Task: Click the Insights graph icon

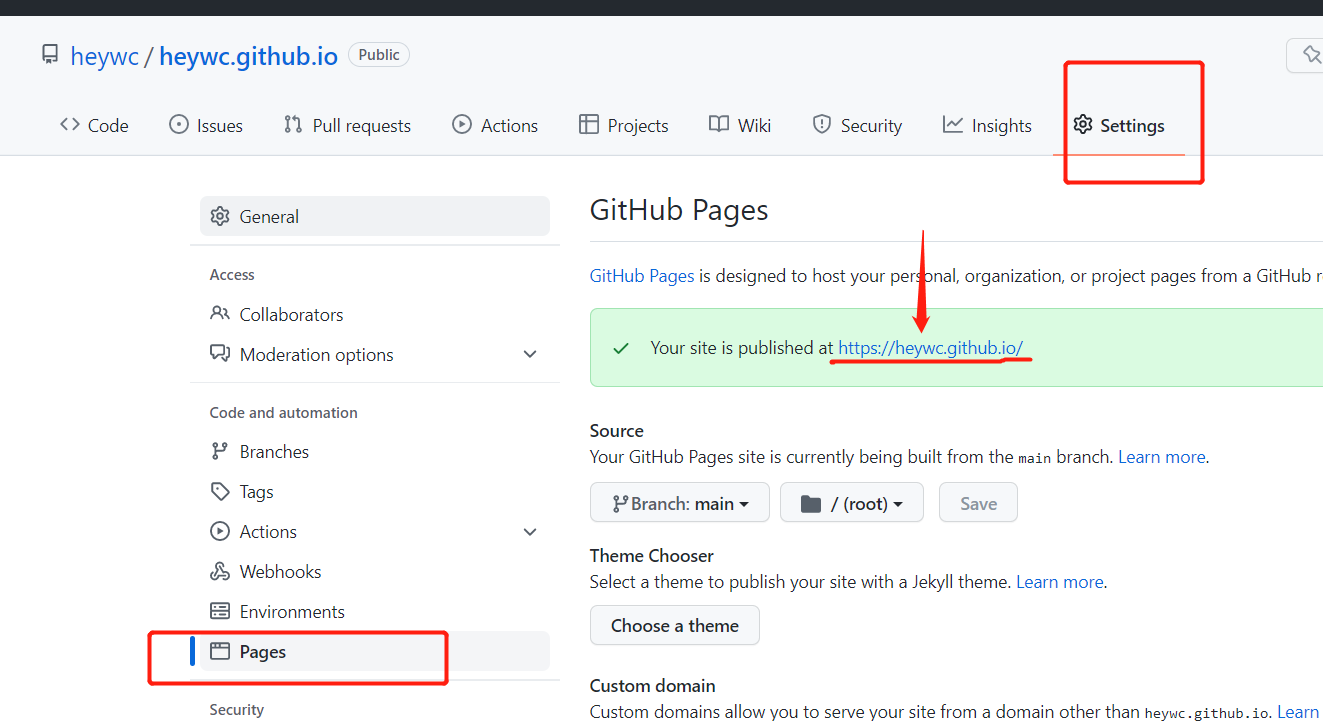Action: click(953, 124)
